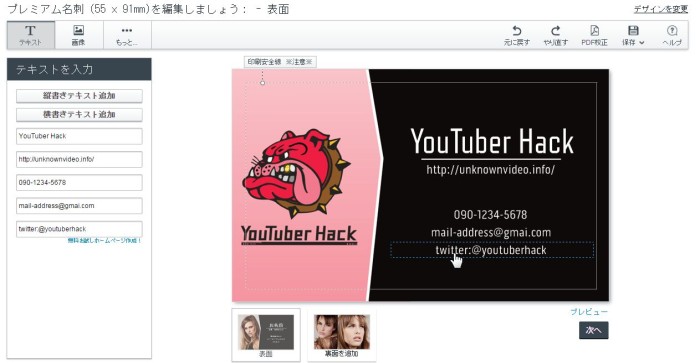This screenshot has height=363, width=700.
Task: Click the safety line handle circle
Action: 262,83
